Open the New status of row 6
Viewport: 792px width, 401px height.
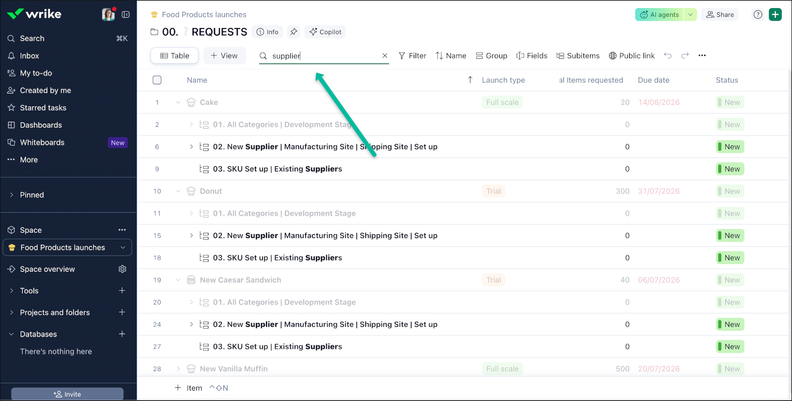point(730,147)
